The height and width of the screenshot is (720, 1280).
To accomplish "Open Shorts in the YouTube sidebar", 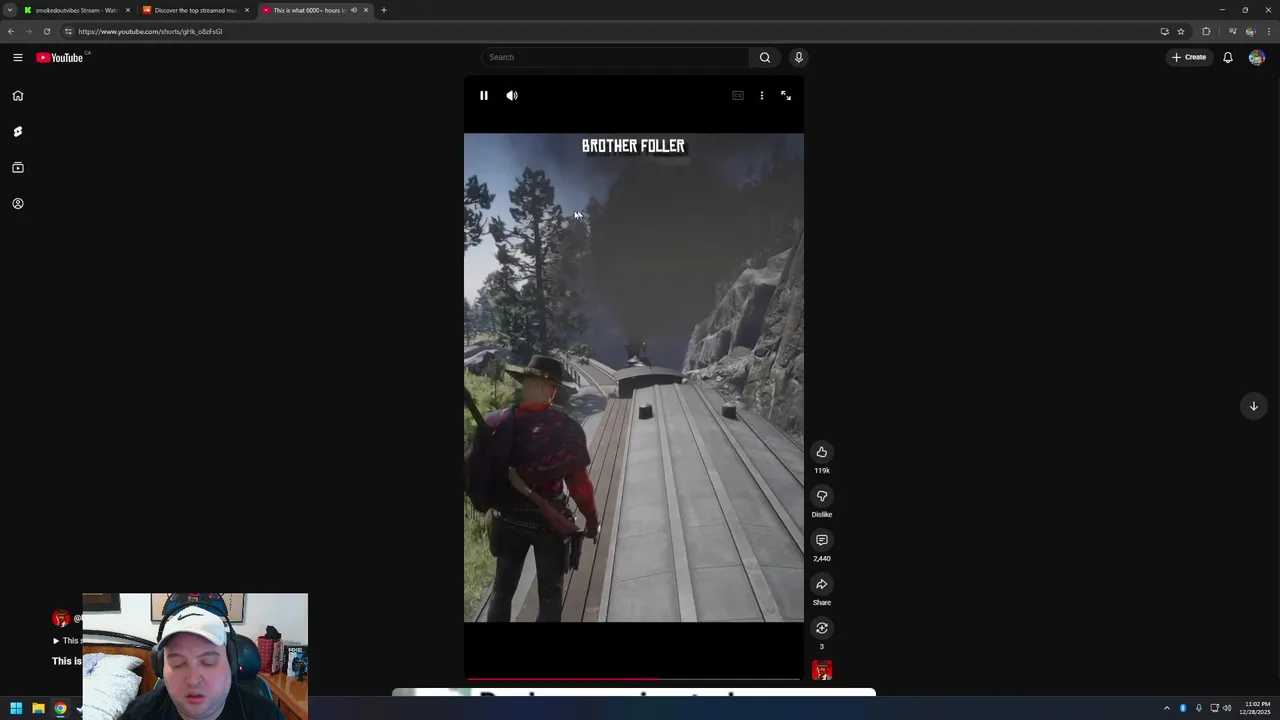I will pos(18,132).
